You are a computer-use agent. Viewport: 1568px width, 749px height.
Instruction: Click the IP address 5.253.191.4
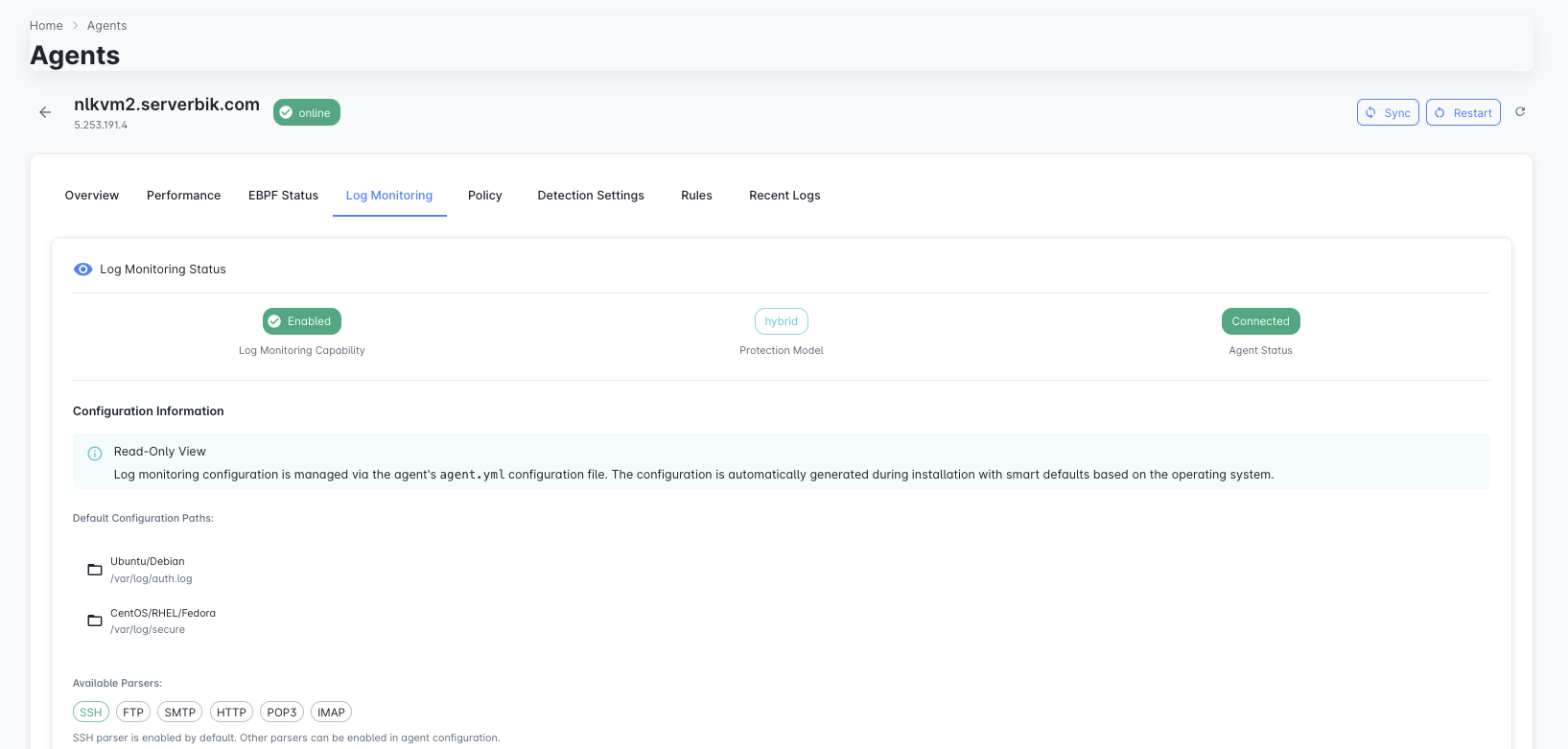(101, 126)
